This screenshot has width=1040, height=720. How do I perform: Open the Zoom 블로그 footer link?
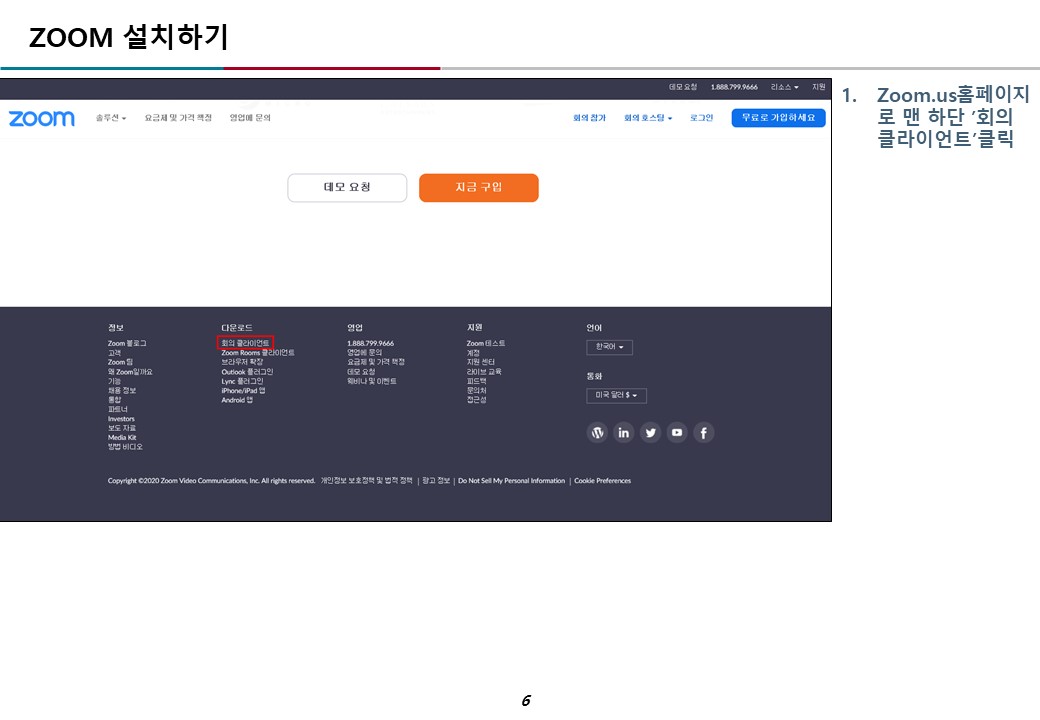pyautogui.click(x=127, y=343)
